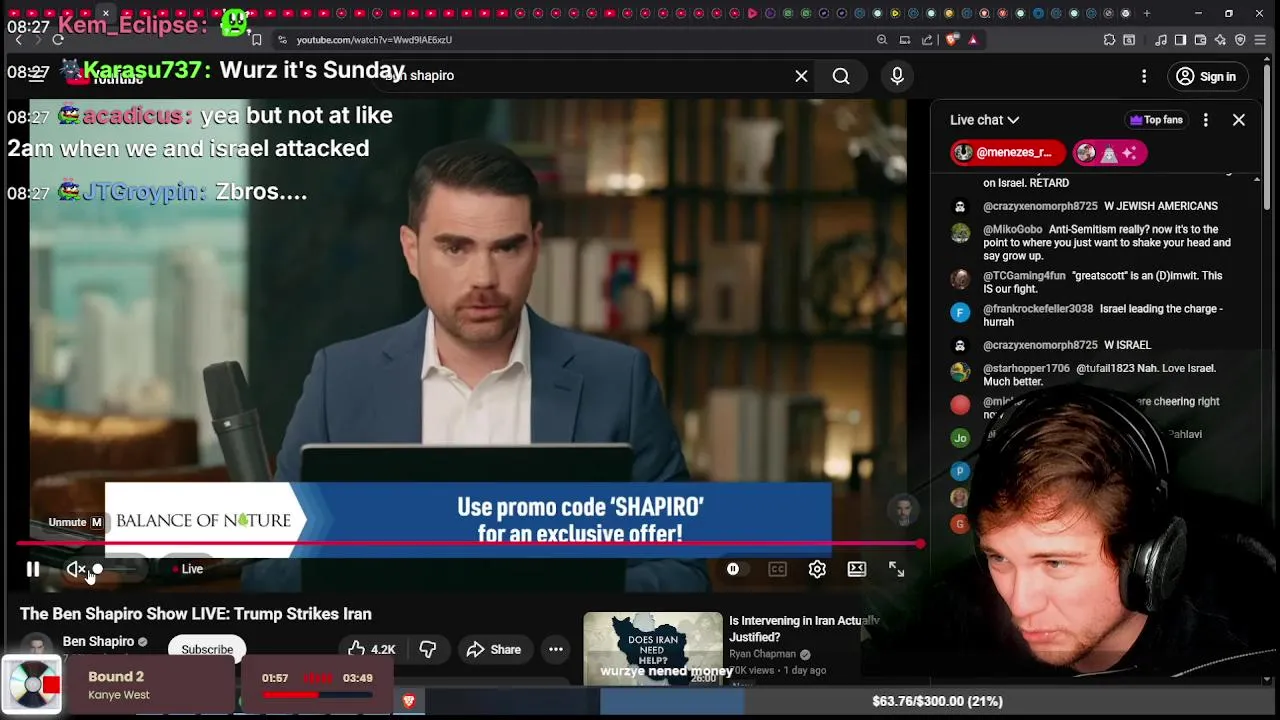Open a new browser tab
The height and width of the screenshot is (720, 1280).
click(x=1147, y=14)
